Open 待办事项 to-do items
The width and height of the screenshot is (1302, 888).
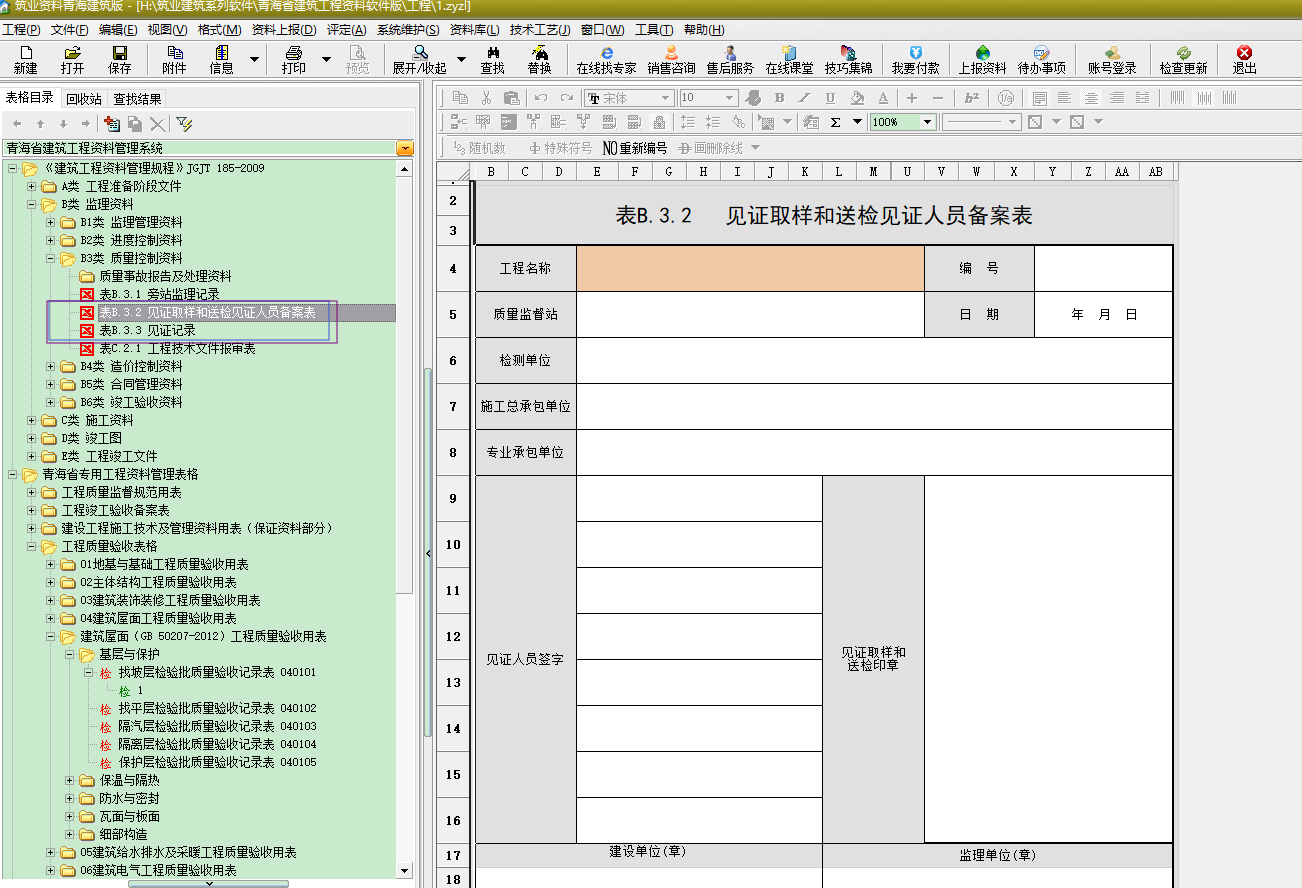[x=1041, y=60]
